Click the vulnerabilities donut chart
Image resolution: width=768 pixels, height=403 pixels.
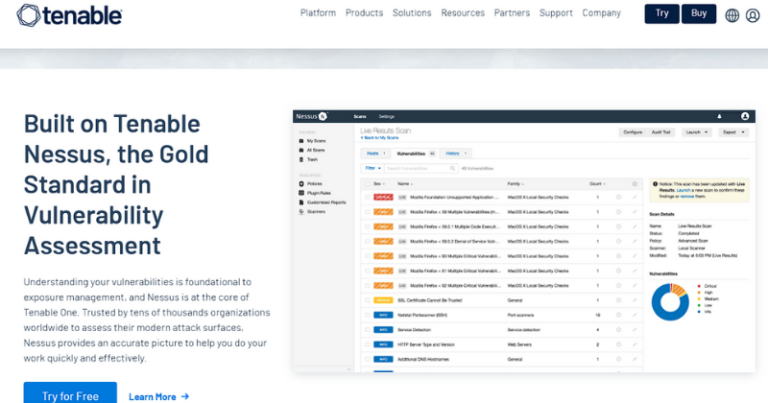click(670, 302)
